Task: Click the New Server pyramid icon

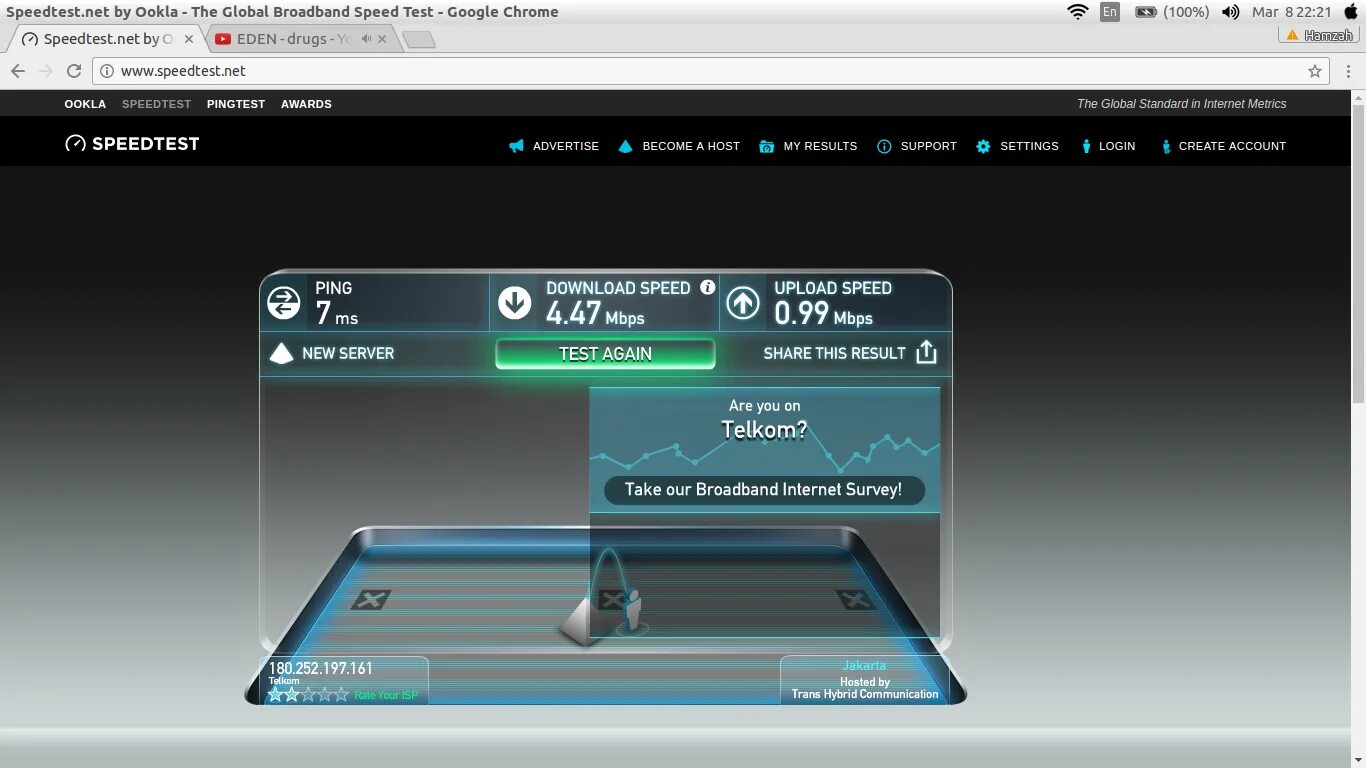Action: [282, 353]
